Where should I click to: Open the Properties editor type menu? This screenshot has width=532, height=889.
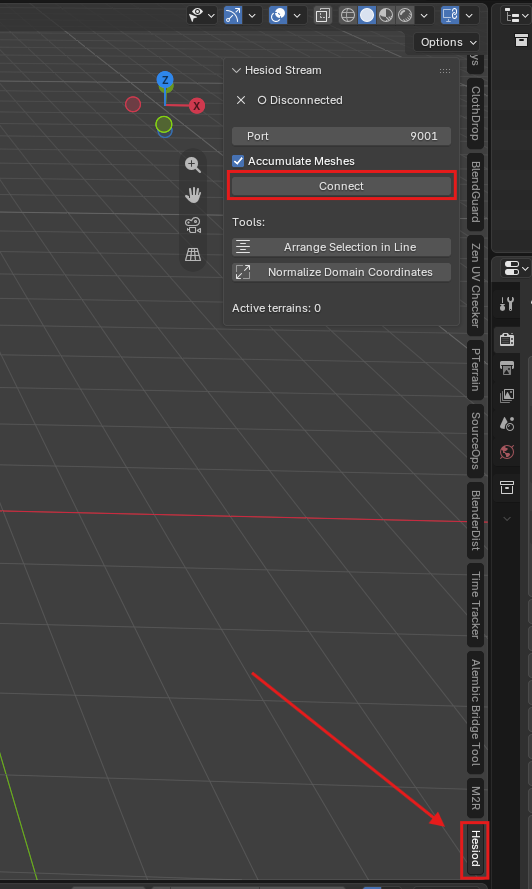pos(515,268)
